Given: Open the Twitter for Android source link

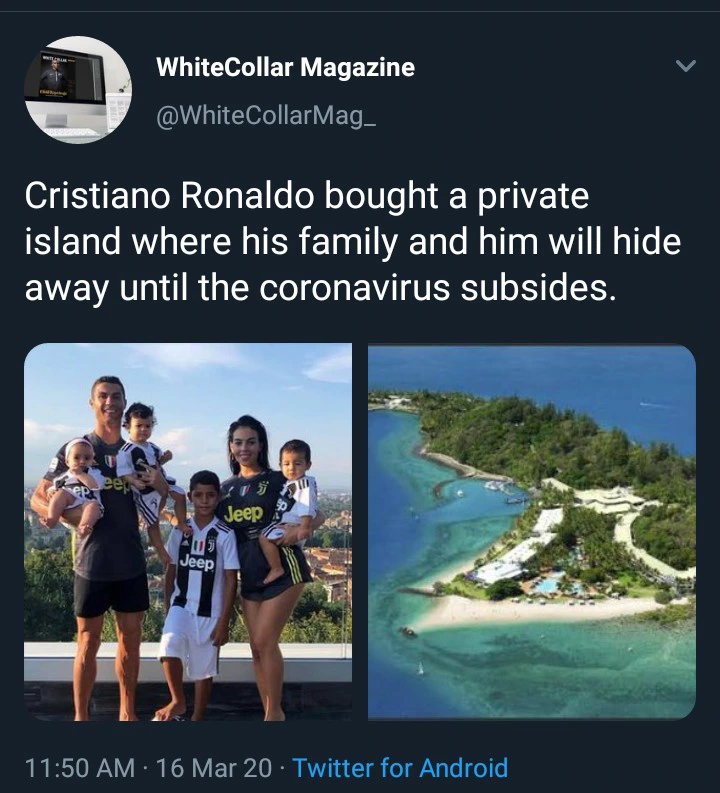Looking at the screenshot, I should pyautogui.click(x=400, y=767).
